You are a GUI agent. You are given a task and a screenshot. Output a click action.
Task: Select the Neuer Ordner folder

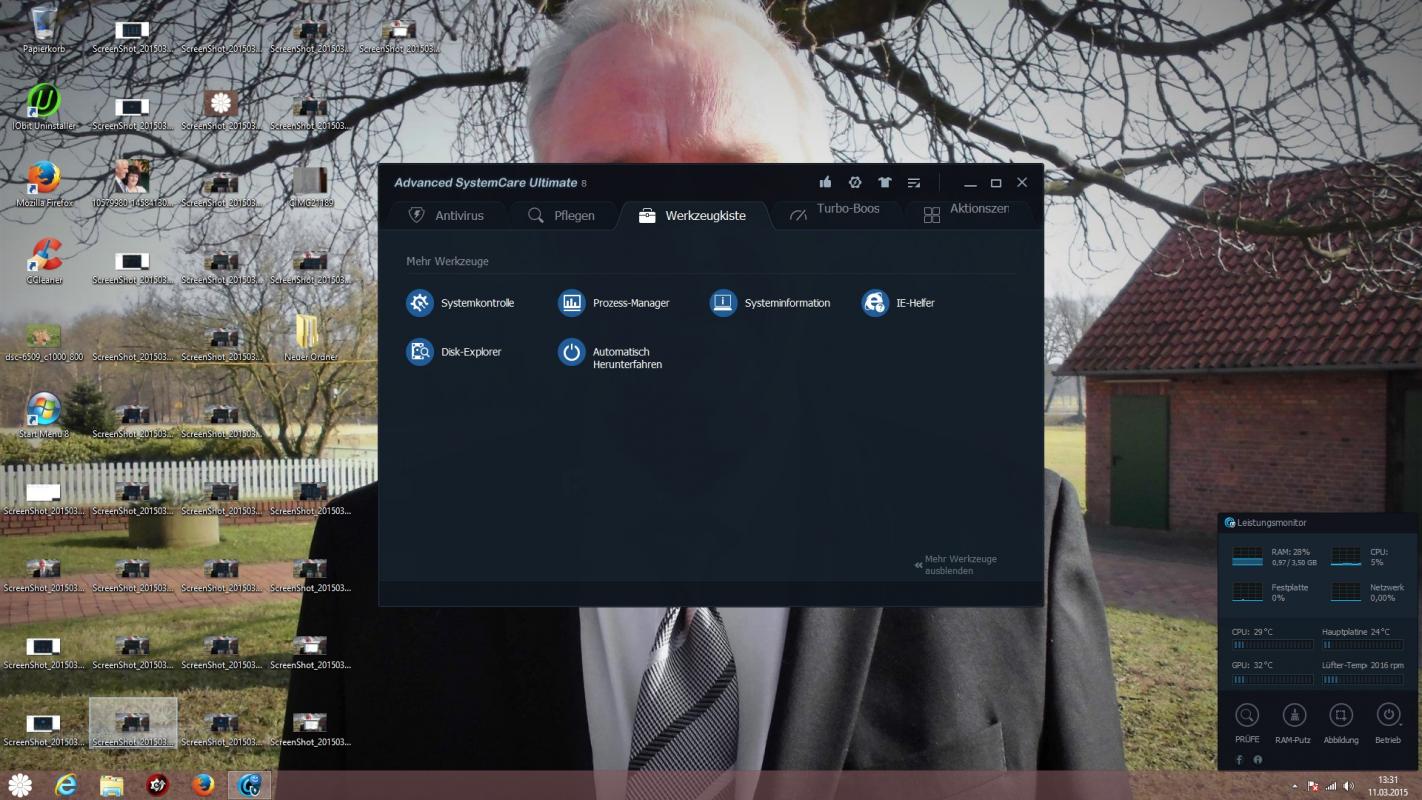[310, 338]
